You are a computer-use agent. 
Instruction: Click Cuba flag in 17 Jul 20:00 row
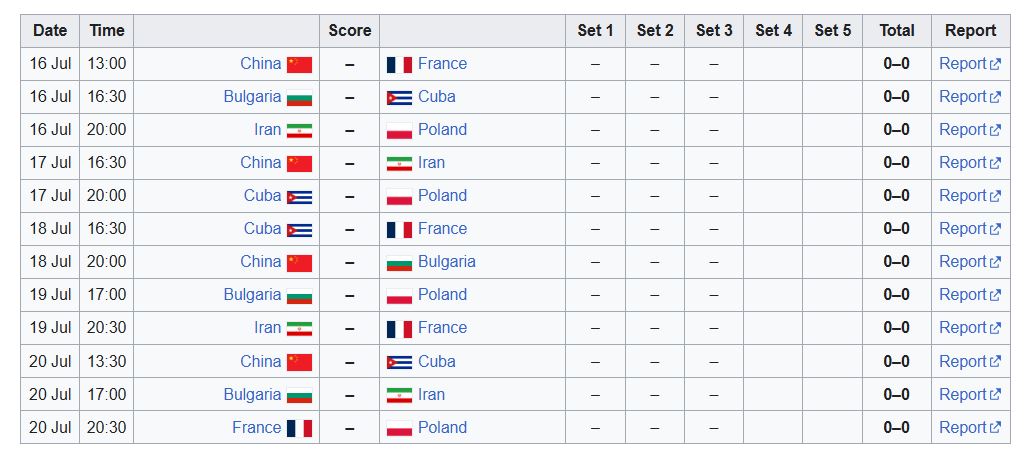click(x=299, y=197)
